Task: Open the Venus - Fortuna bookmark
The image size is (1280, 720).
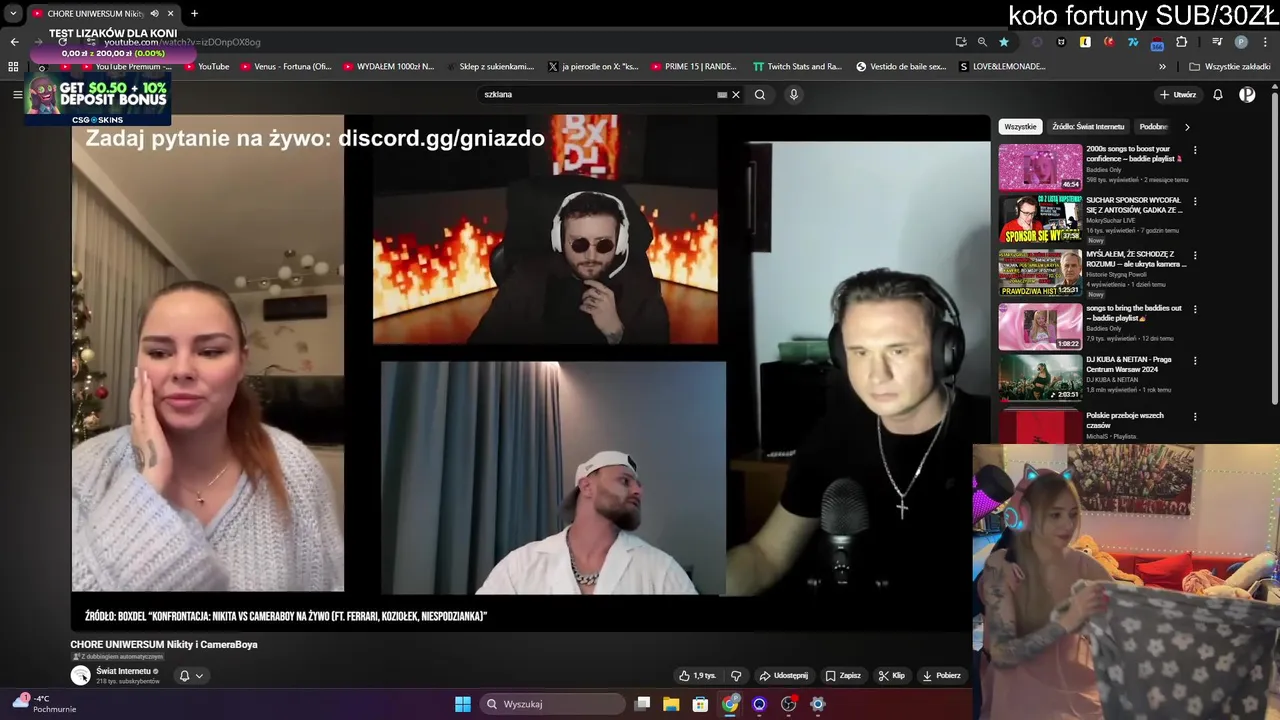Action: 285,67
